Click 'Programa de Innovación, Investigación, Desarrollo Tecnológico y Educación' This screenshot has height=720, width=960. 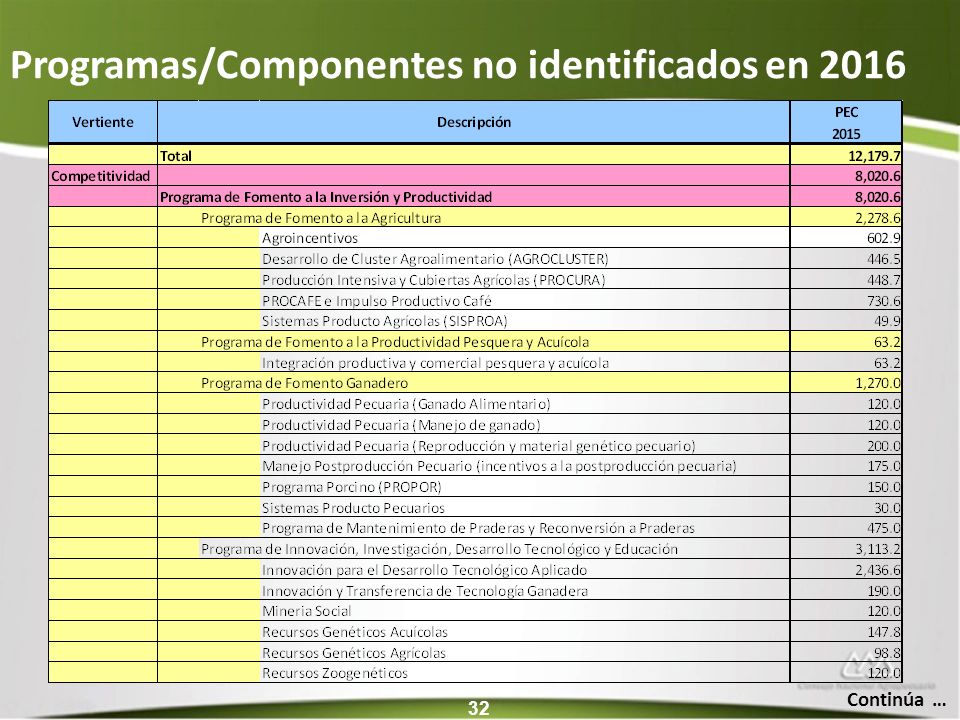(439, 549)
